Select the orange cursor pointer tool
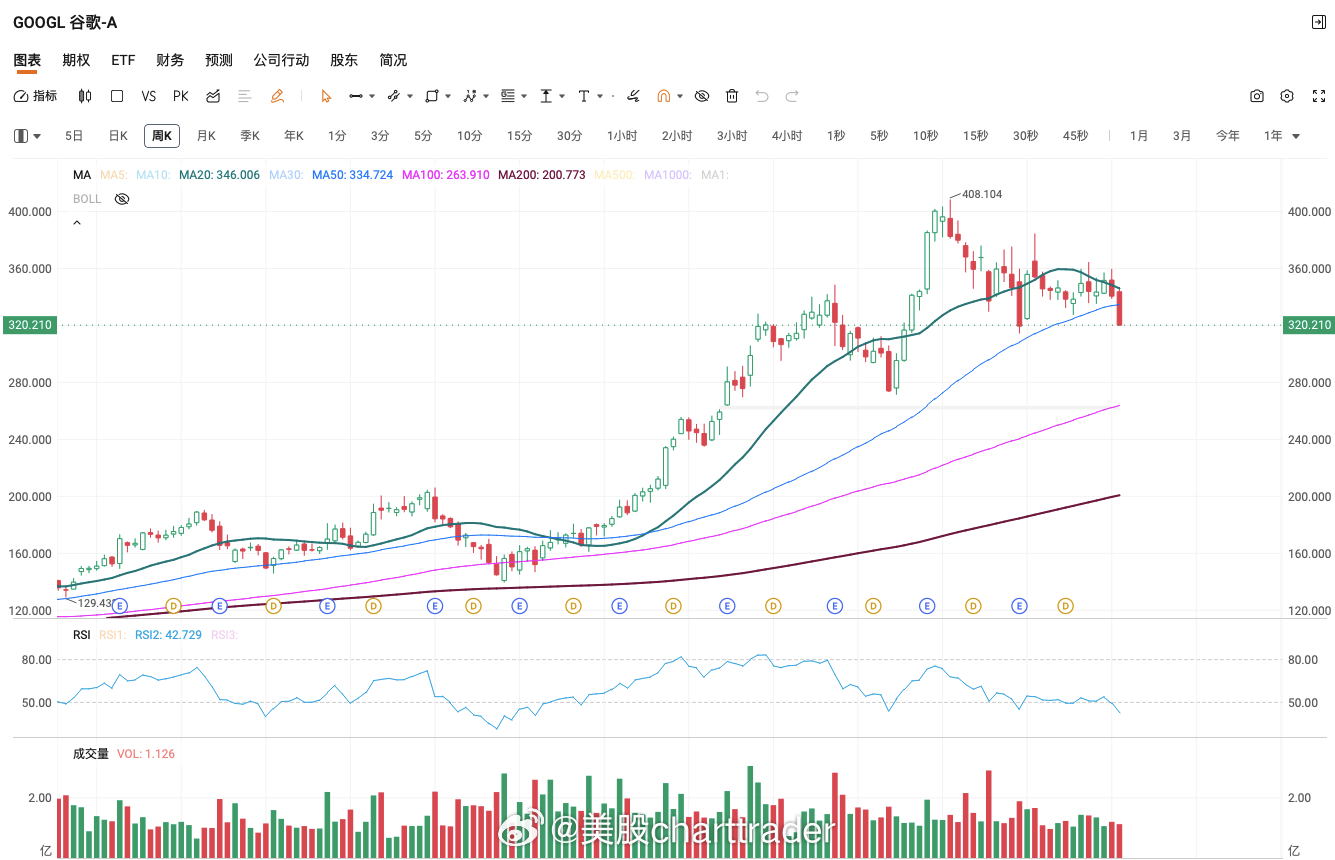Viewport: 1335px width, 860px height. point(326,96)
